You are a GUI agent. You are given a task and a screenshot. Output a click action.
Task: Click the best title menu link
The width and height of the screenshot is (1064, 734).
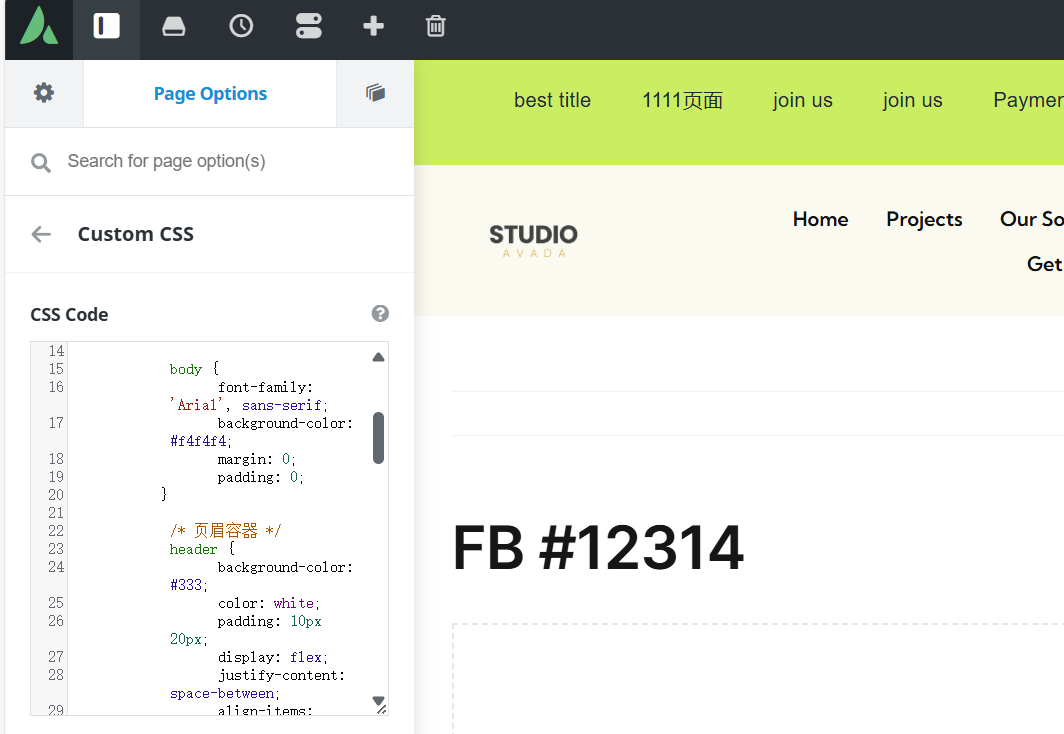tap(552, 100)
